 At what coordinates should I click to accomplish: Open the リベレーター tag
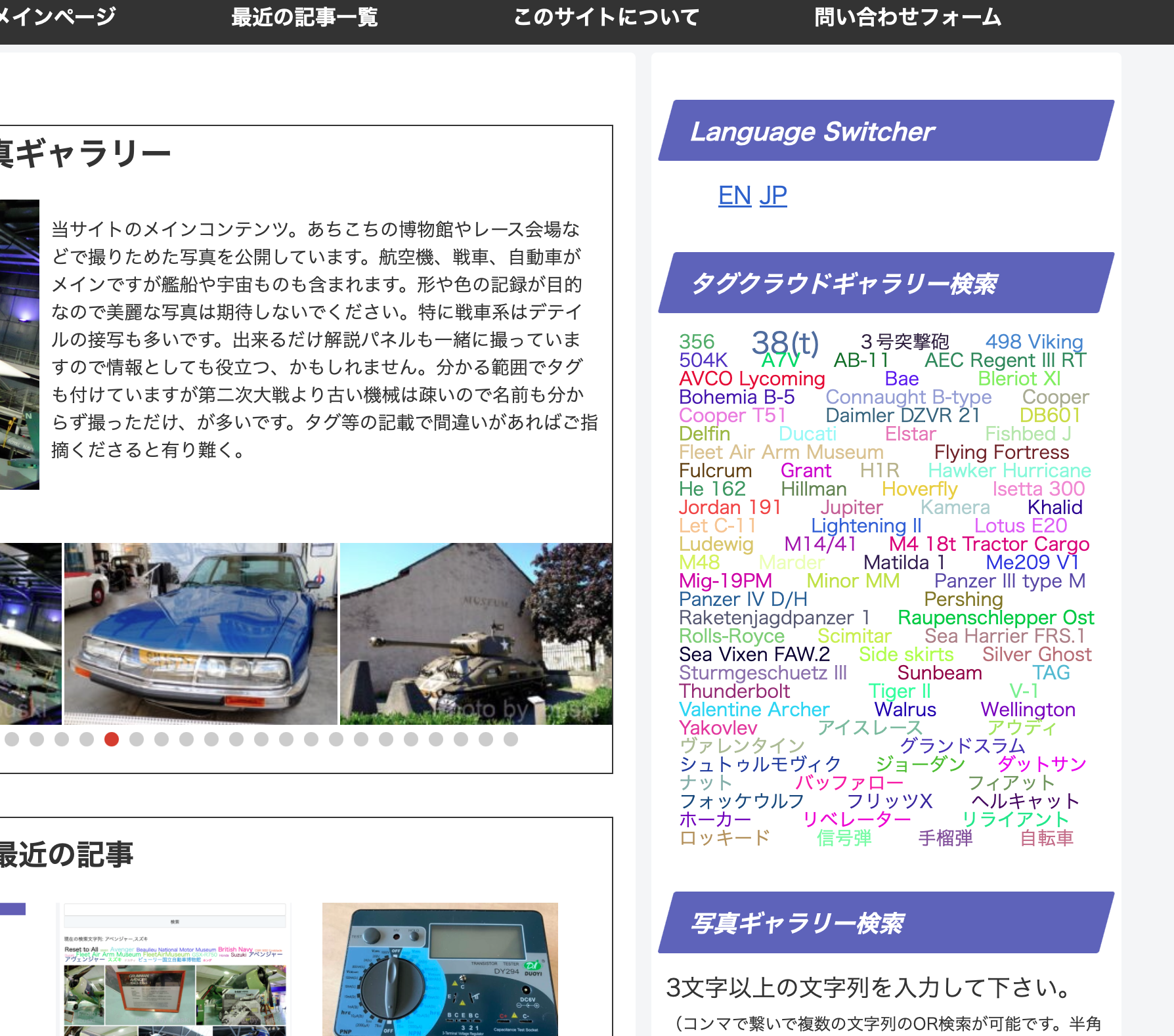pos(857,820)
